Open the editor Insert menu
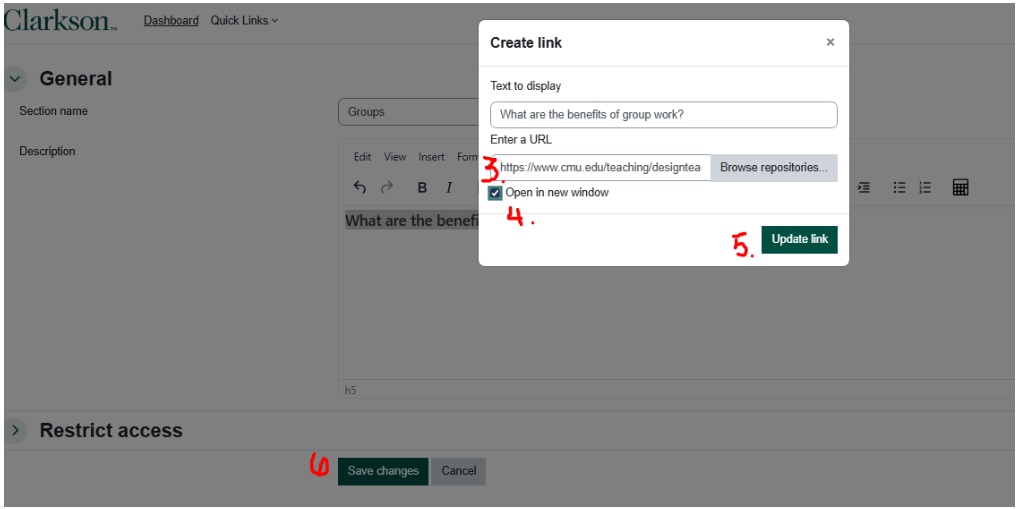Viewport: 1019px width, 509px height. tap(432, 157)
